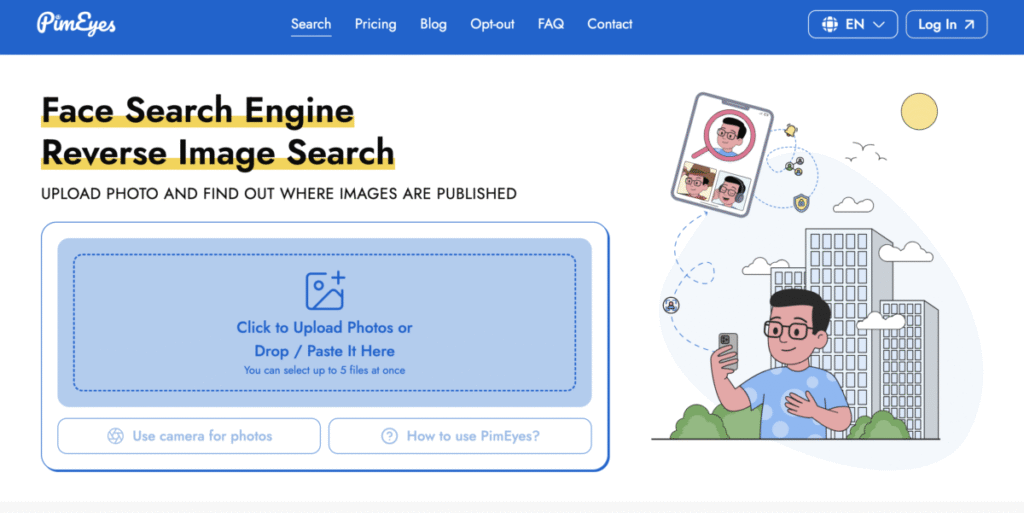Open the Blog menu item

click(433, 24)
